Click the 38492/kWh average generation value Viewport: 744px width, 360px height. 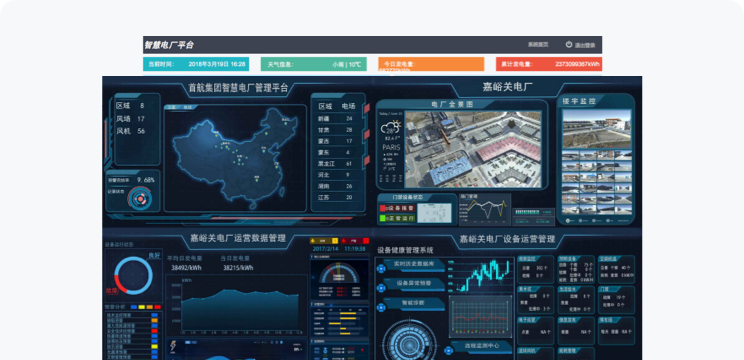point(186,268)
